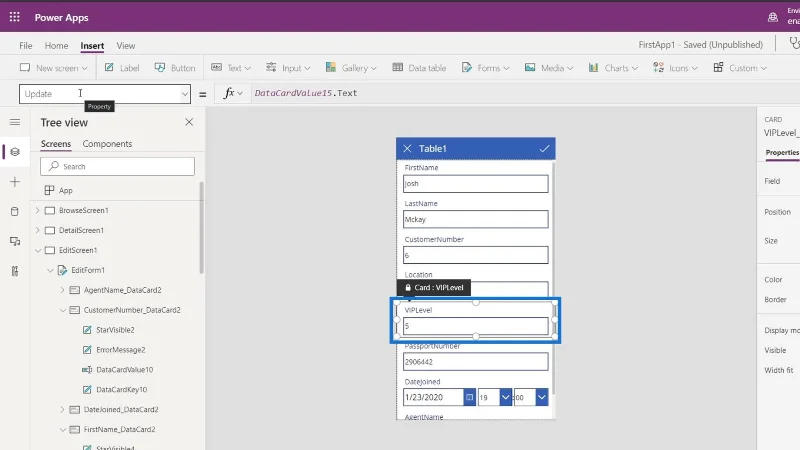Open the Charts dropdown
Image resolution: width=800 pixels, height=450 pixels.
click(613, 68)
